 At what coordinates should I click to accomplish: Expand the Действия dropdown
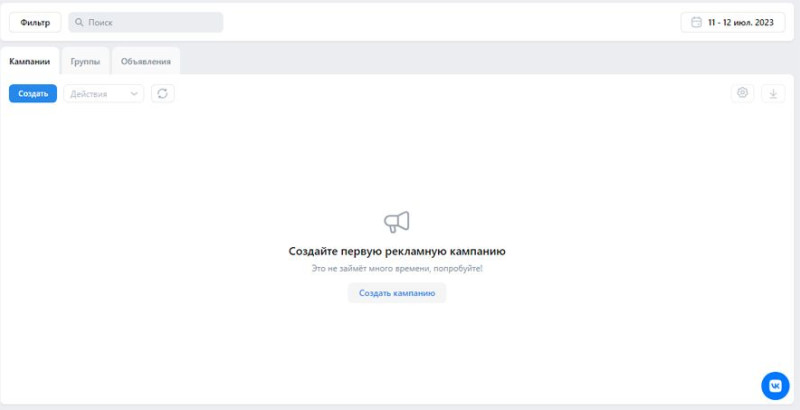pyautogui.click(x=104, y=93)
